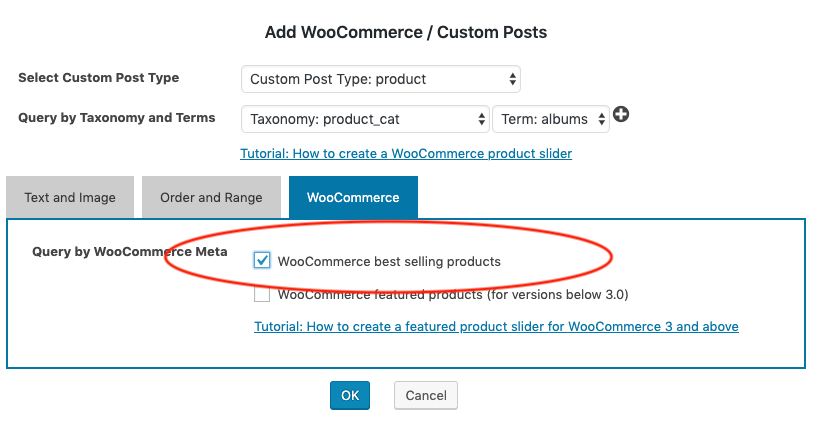
Task: Open WooCommerce product slider tutorial link
Action: tap(406, 154)
